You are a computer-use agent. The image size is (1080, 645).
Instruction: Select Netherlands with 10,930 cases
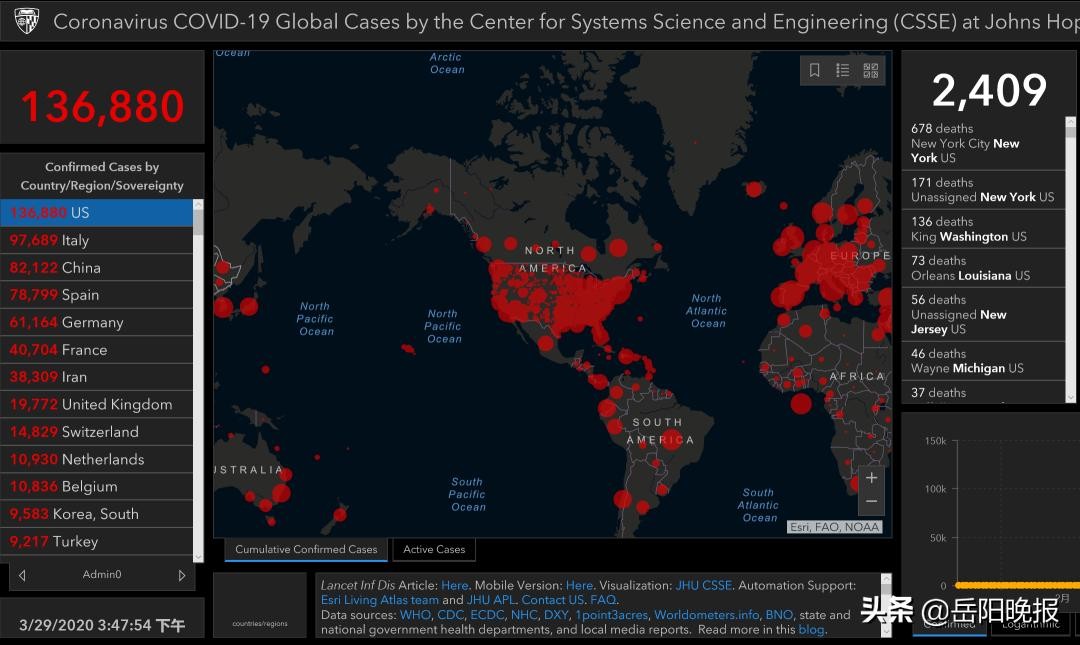(x=96, y=459)
